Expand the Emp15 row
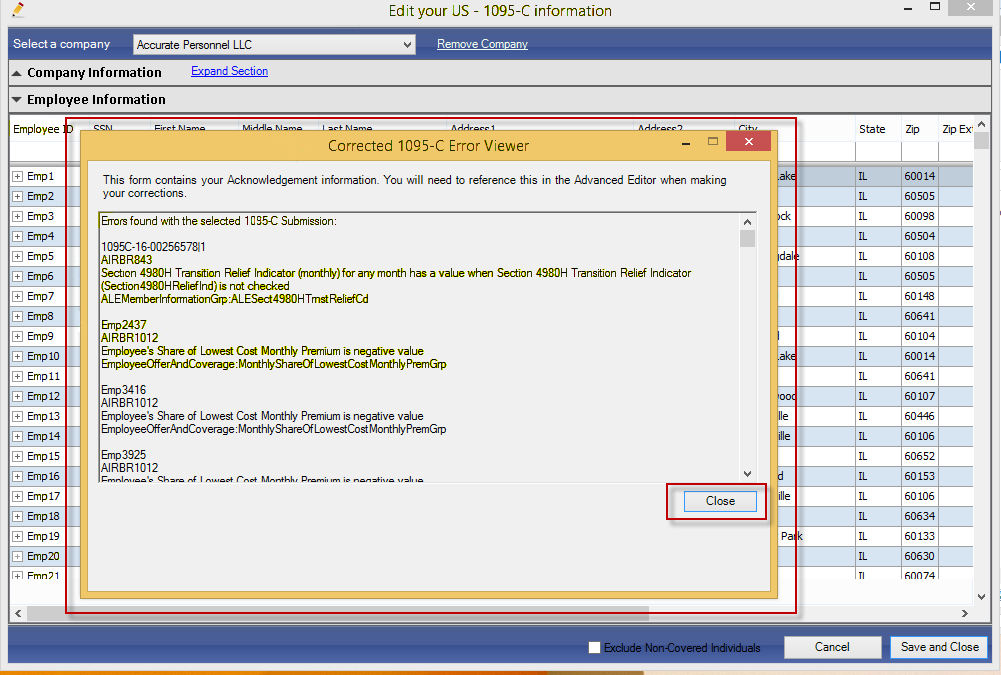Screen dimensions: 1001x675 pyautogui.click(x=18, y=457)
